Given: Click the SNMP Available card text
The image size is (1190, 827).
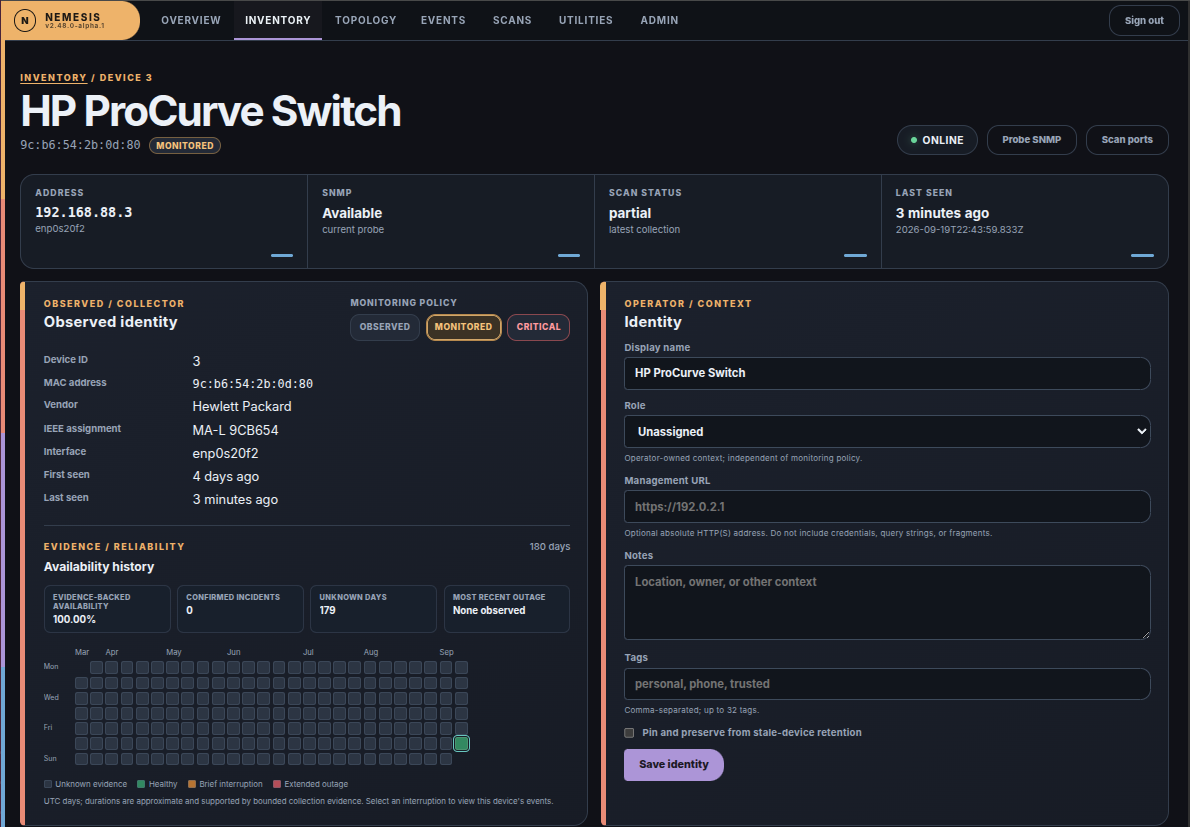Looking at the screenshot, I should point(352,213).
